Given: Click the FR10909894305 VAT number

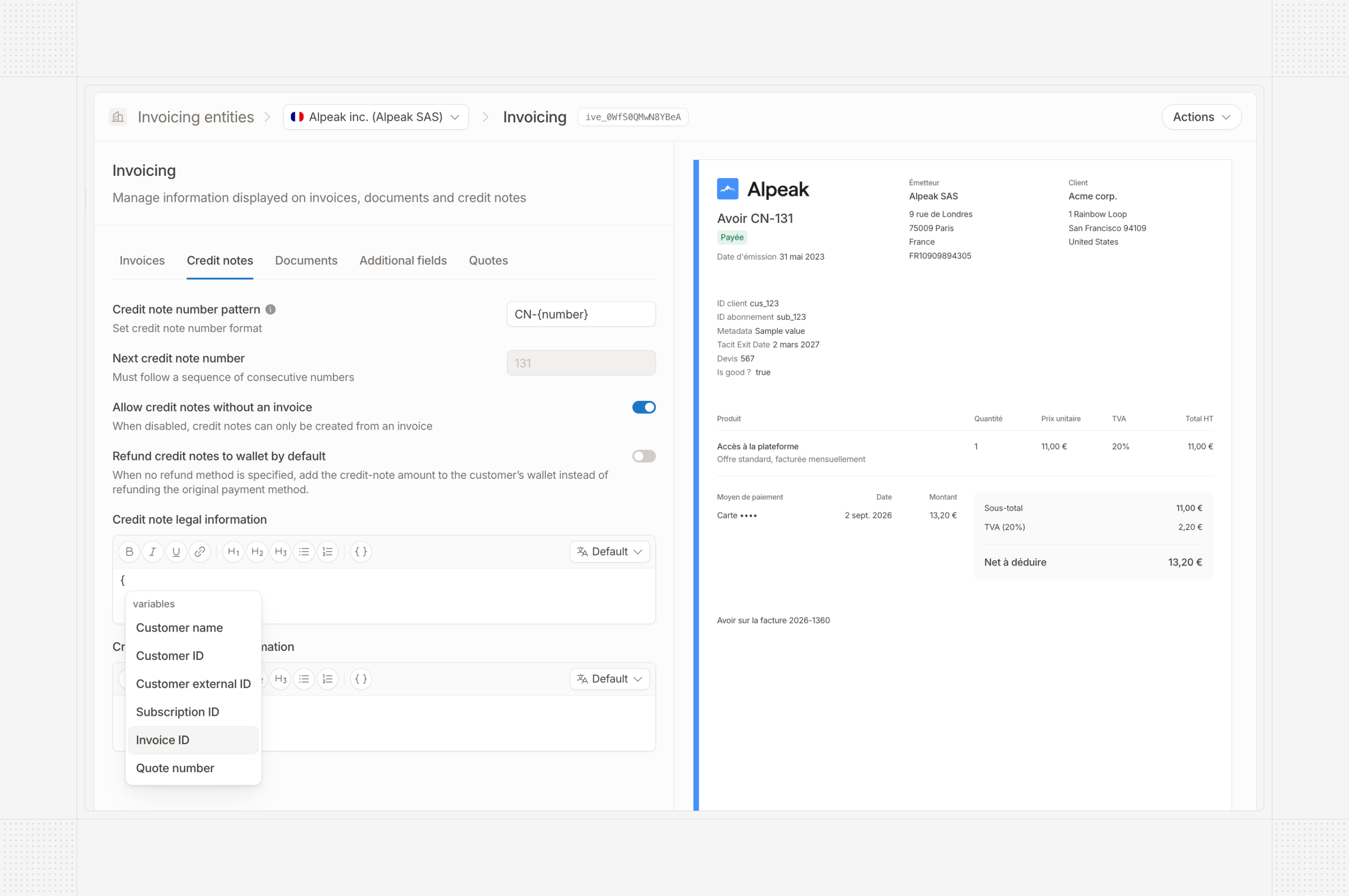Looking at the screenshot, I should coord(940,256).
